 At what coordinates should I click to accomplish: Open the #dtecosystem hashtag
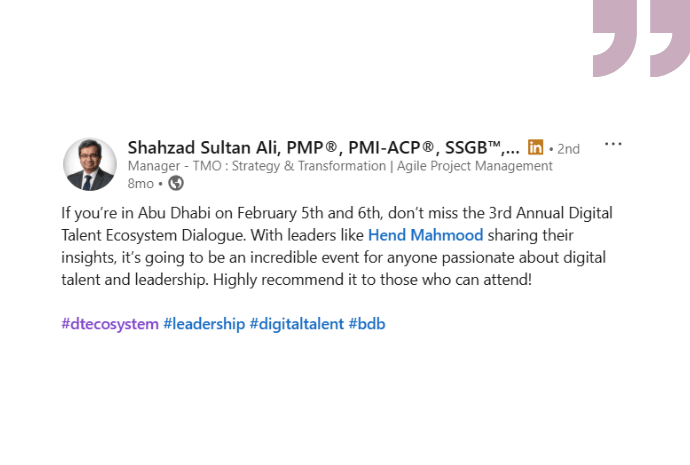[x=109, y=324]
